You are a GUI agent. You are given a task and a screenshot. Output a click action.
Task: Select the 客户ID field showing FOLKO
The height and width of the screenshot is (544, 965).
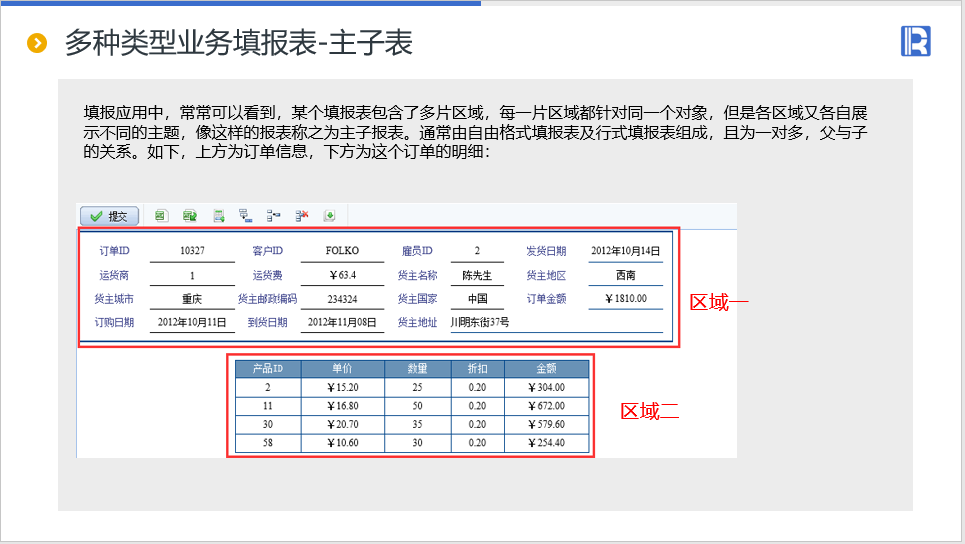[342, 251]
